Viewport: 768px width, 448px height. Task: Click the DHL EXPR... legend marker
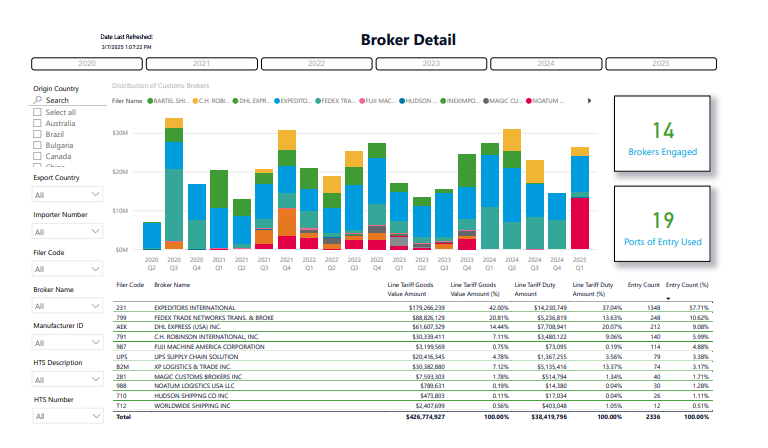[238, 100]
